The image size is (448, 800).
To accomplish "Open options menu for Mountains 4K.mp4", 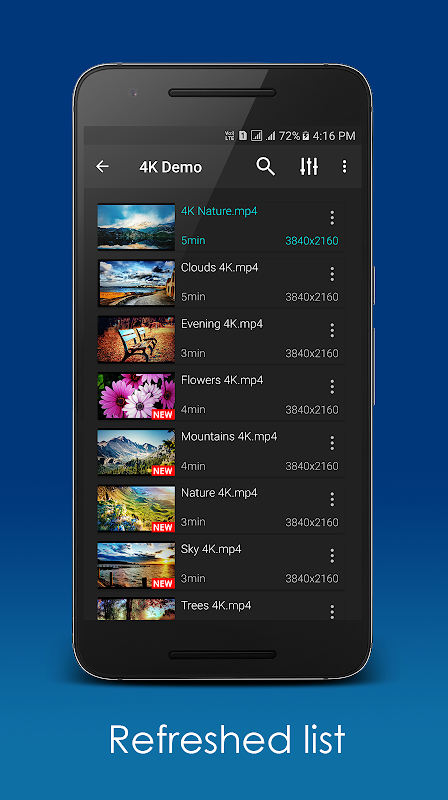I will [x=332, y=443].
